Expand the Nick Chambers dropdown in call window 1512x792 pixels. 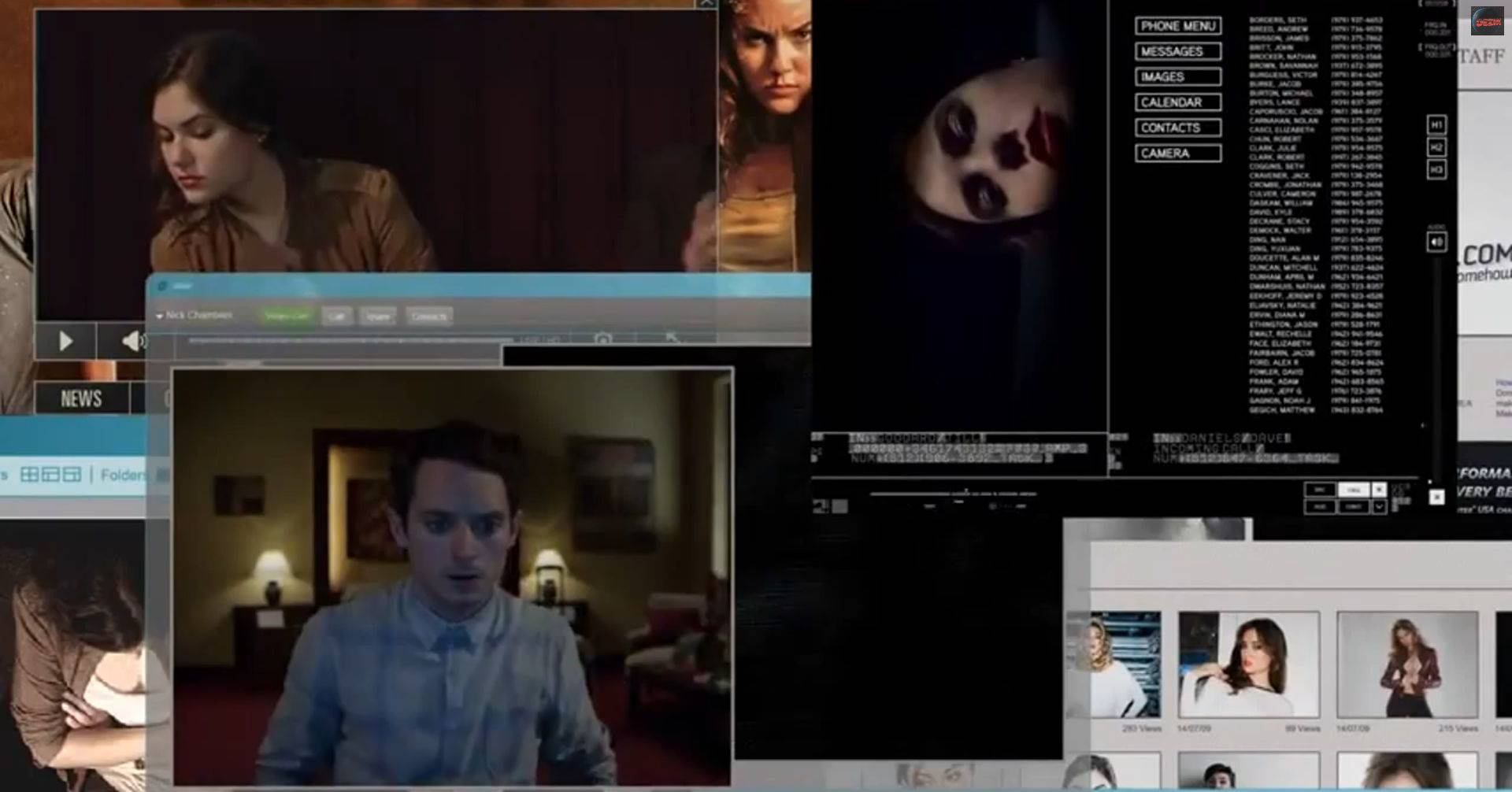[160, 316]
